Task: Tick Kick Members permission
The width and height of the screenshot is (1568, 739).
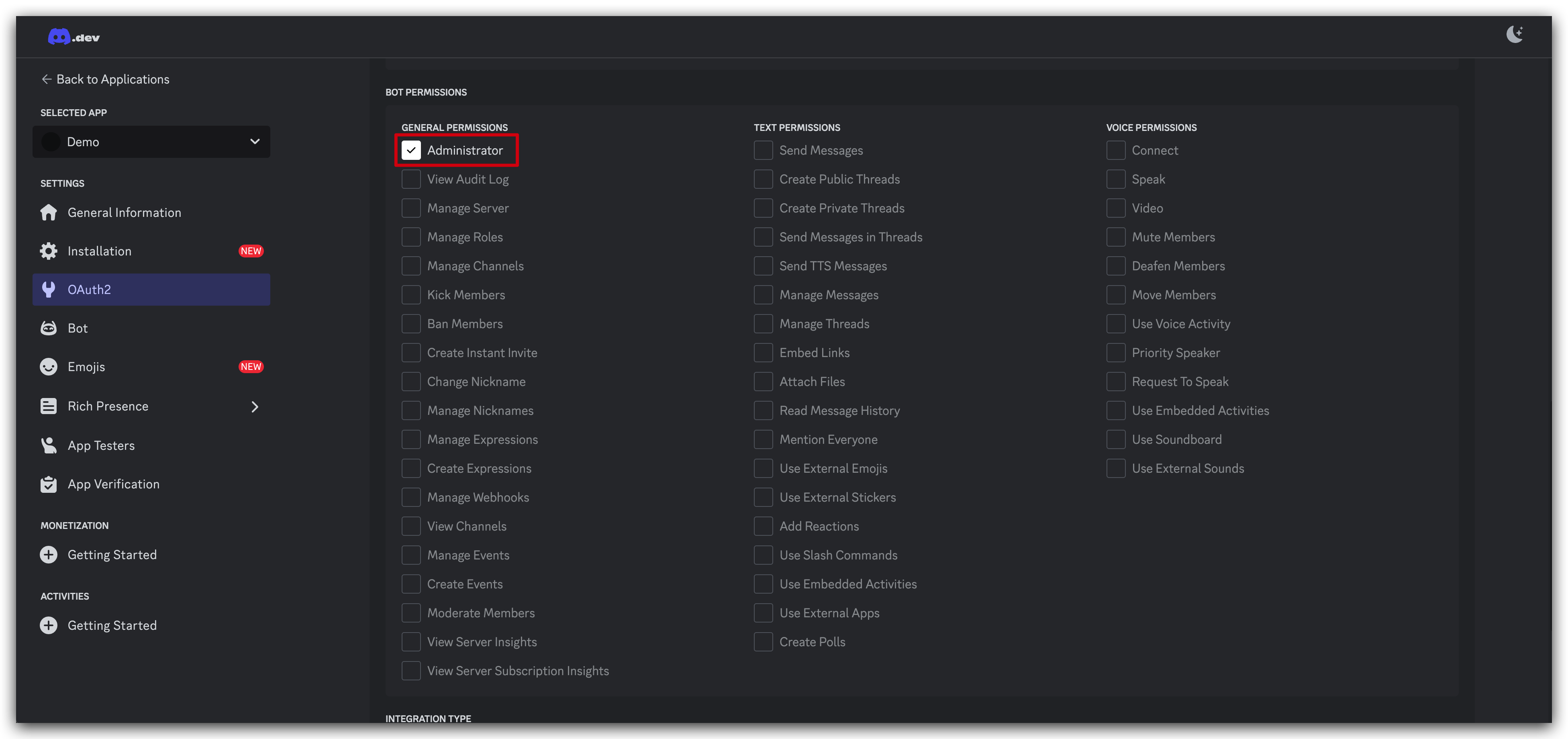Action: 411,295
